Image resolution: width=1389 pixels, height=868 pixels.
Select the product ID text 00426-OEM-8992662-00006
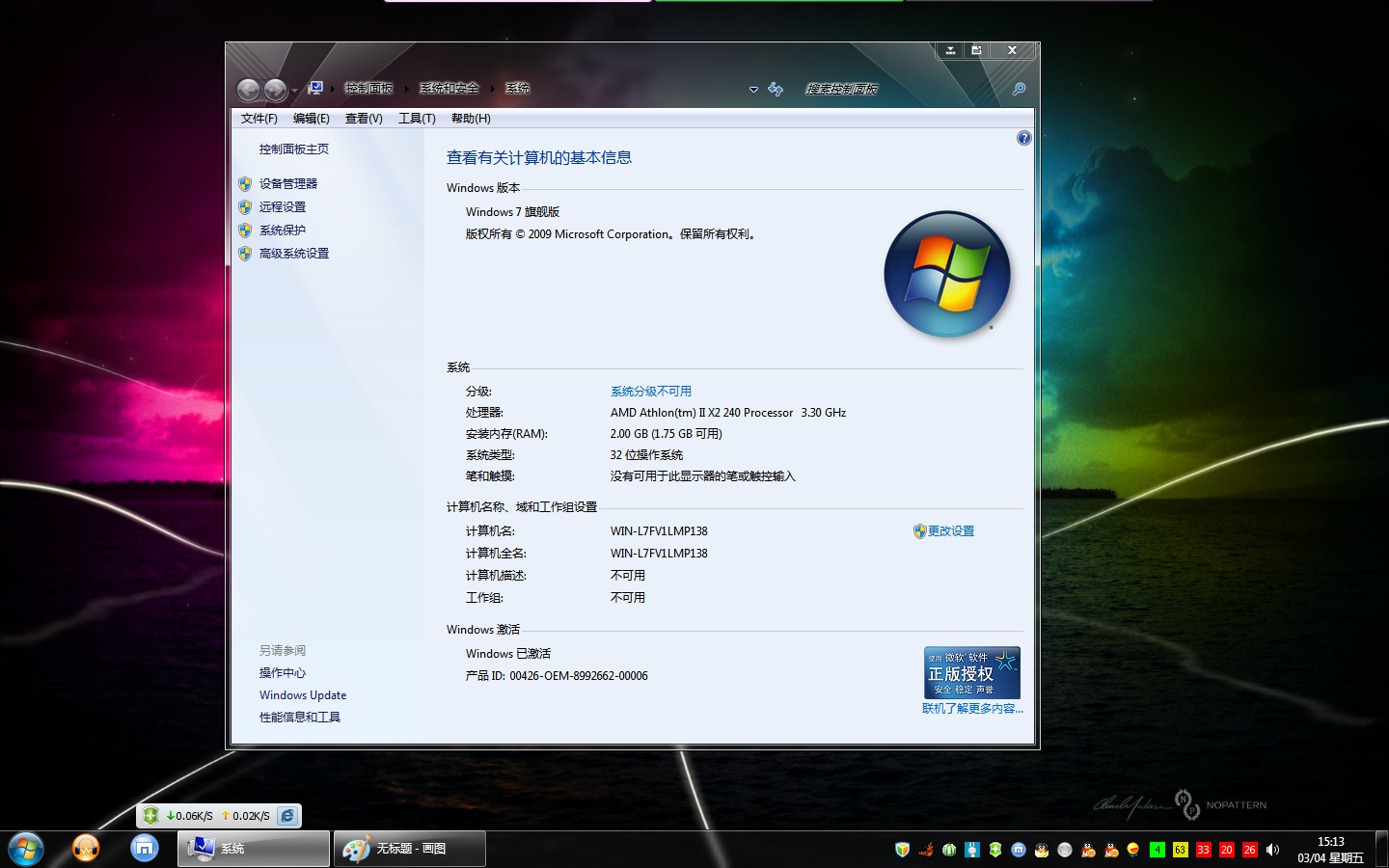(x=579, y=676)
